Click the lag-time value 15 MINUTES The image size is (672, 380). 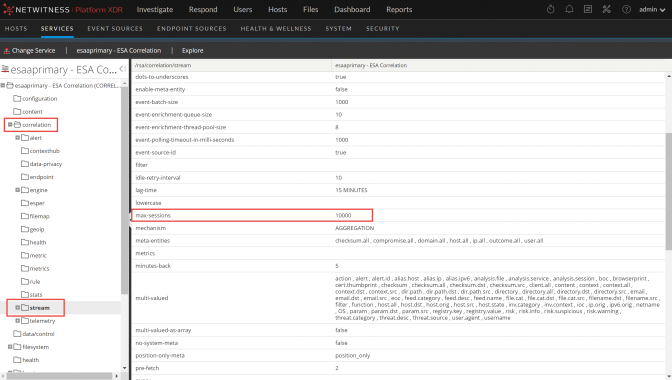click(x=351, y=190)
